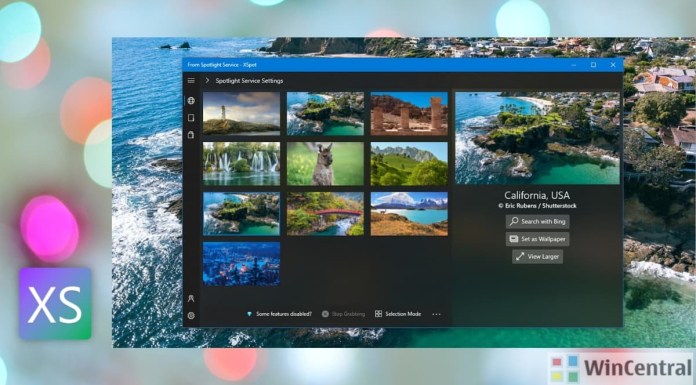
Task: Open the square page sidebar icon
Action: pos(191,118)
